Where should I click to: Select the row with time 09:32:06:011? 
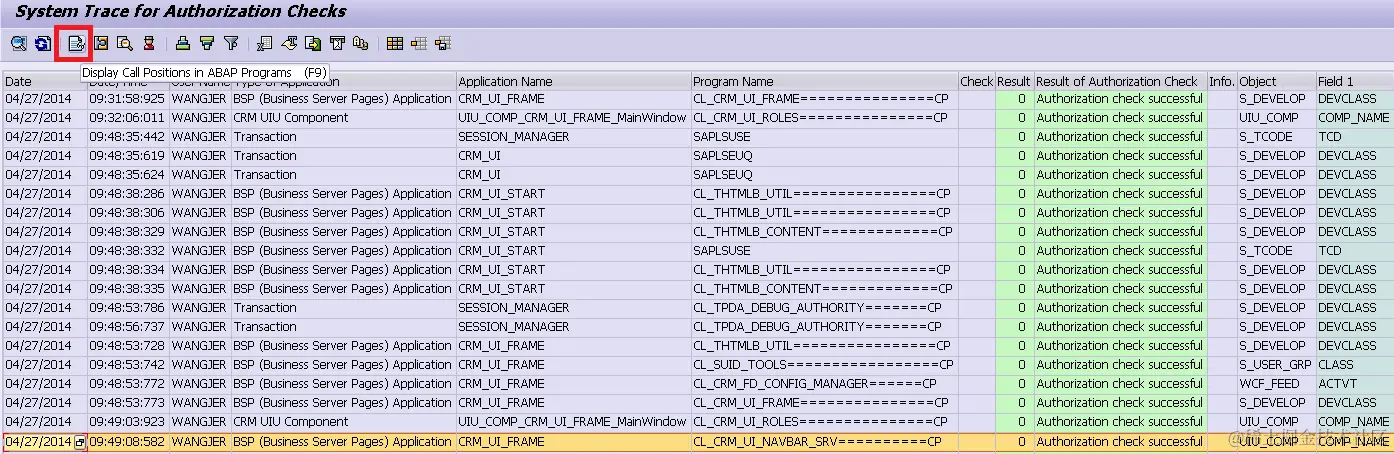[697, 118]
